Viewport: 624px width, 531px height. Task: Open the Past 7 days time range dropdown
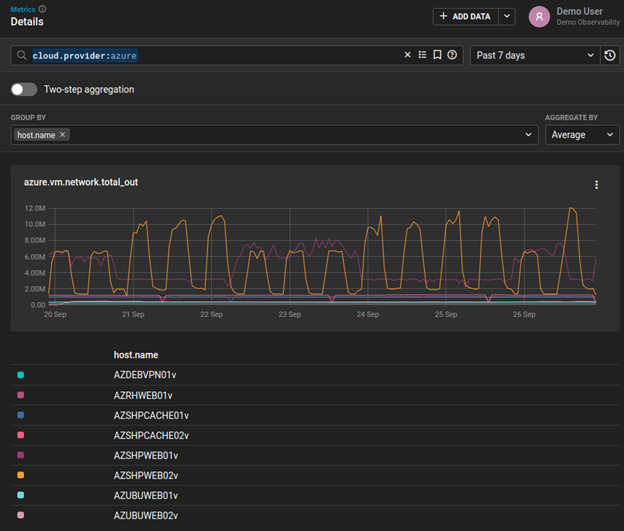point(535,56)
